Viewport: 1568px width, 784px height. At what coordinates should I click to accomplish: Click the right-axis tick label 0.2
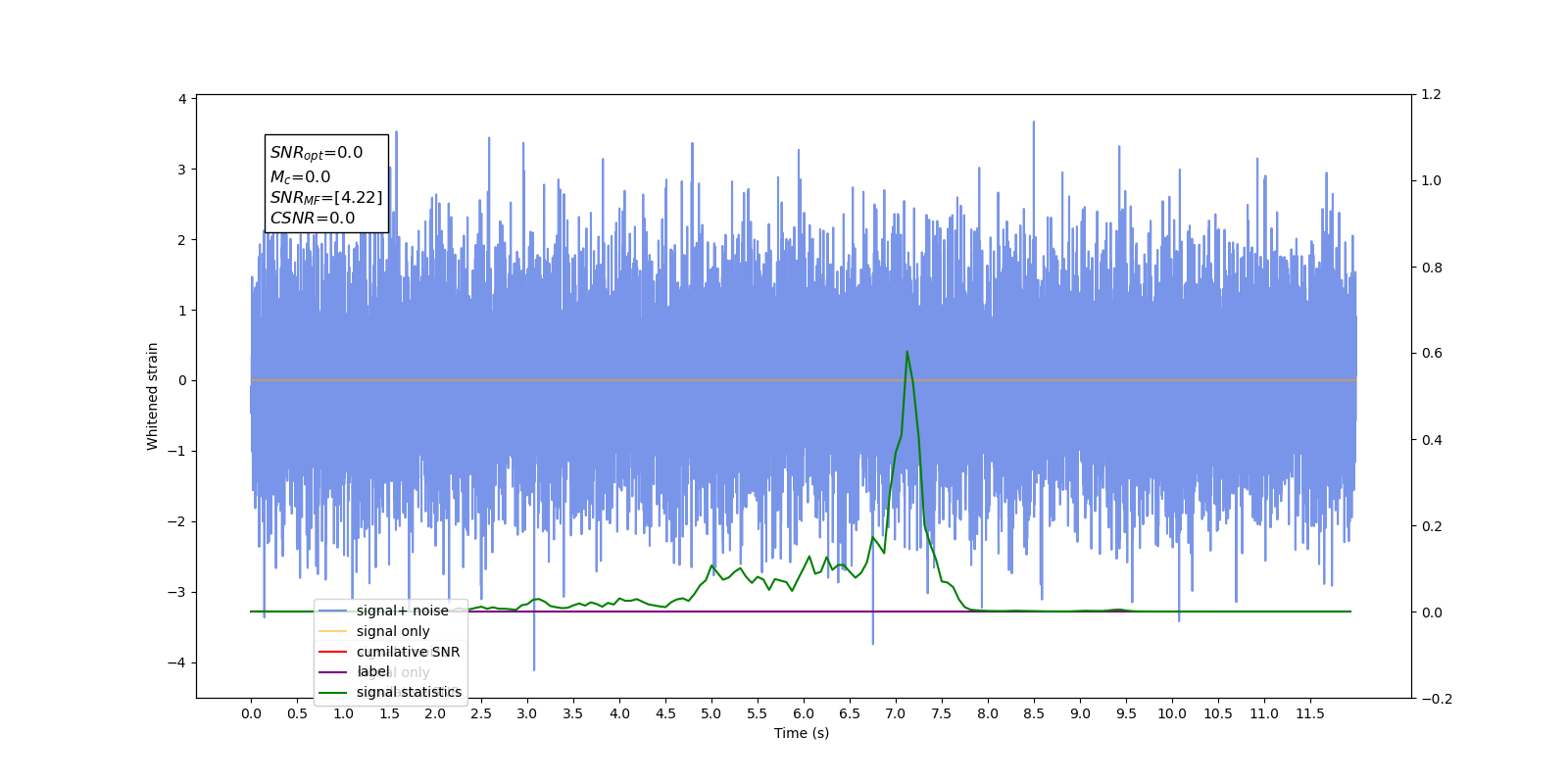1431,526
